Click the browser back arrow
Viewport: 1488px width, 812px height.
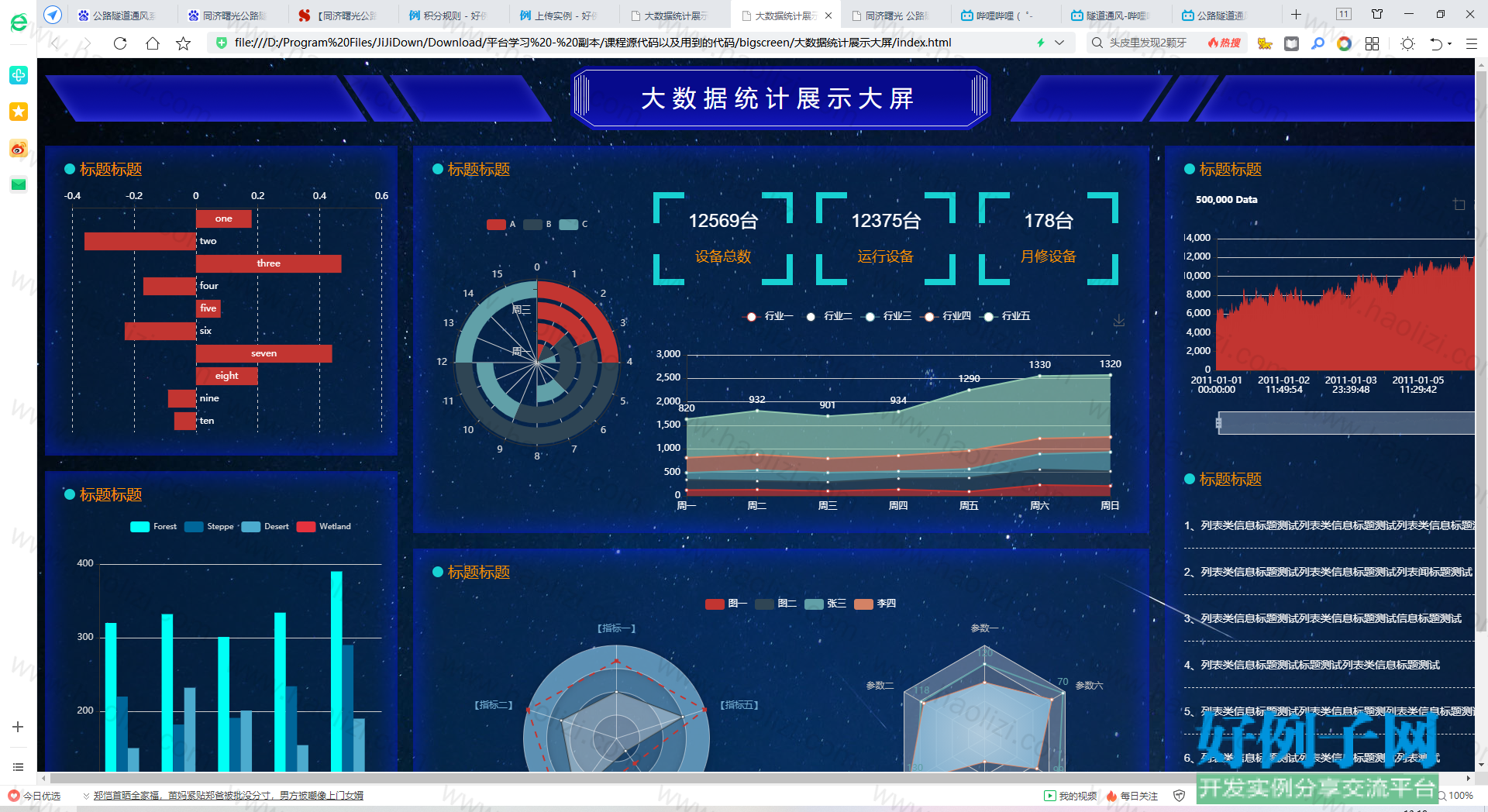pyautogui.click(x=56, y=43)
